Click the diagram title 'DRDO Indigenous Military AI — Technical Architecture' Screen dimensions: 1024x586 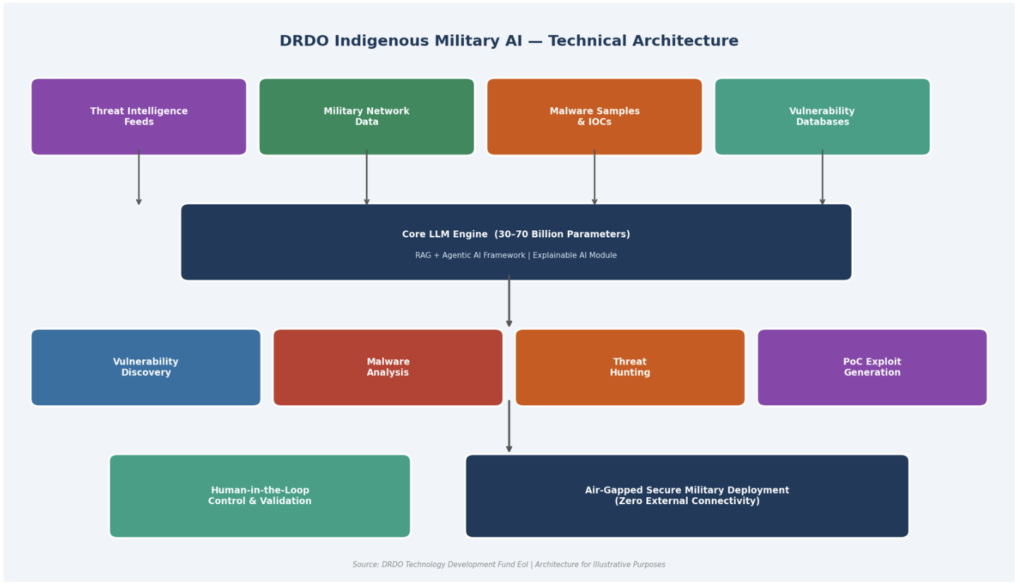(509, 41)
